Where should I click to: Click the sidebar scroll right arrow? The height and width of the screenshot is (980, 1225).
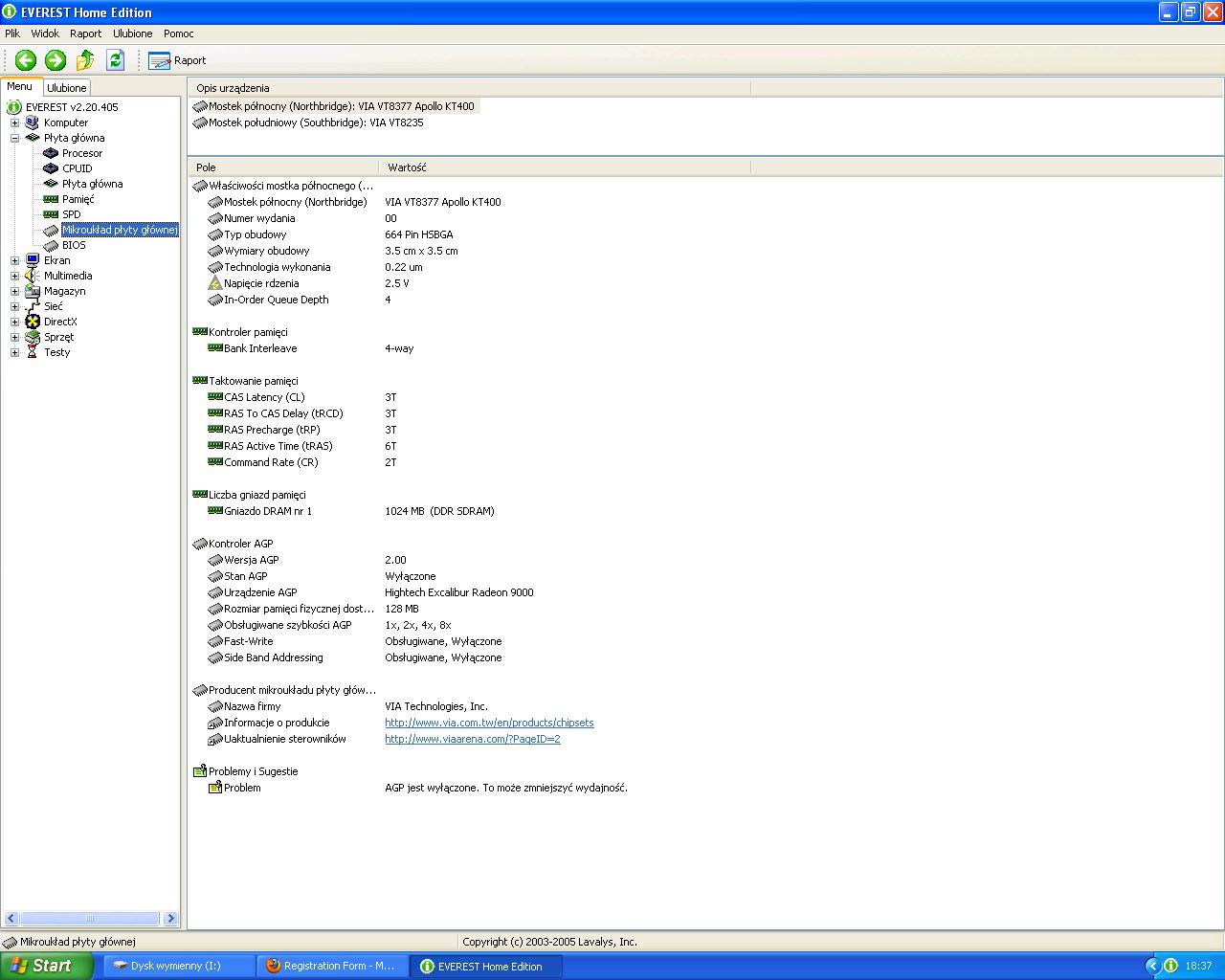point(170,918)
